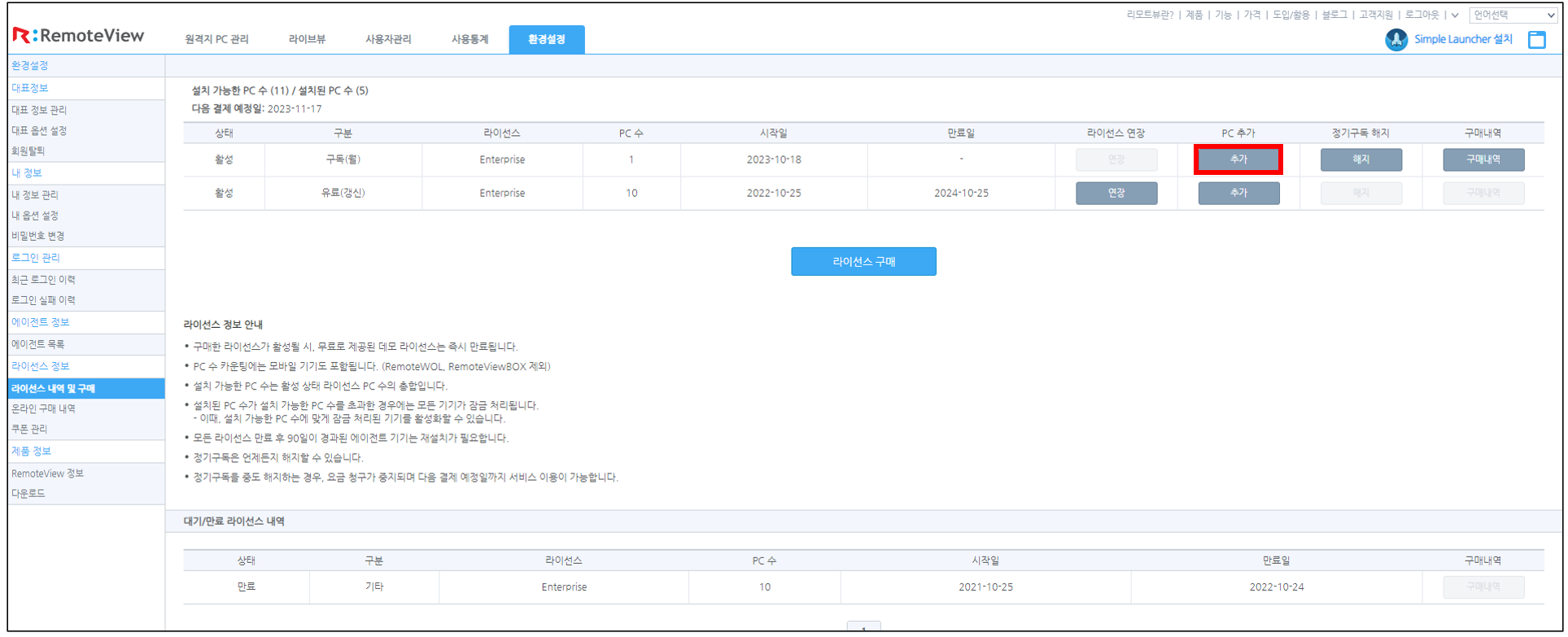The image size is (1568, 637).
Task: Open RemoteView 정보 in sidebar
Action: click(x=47, y=473)
